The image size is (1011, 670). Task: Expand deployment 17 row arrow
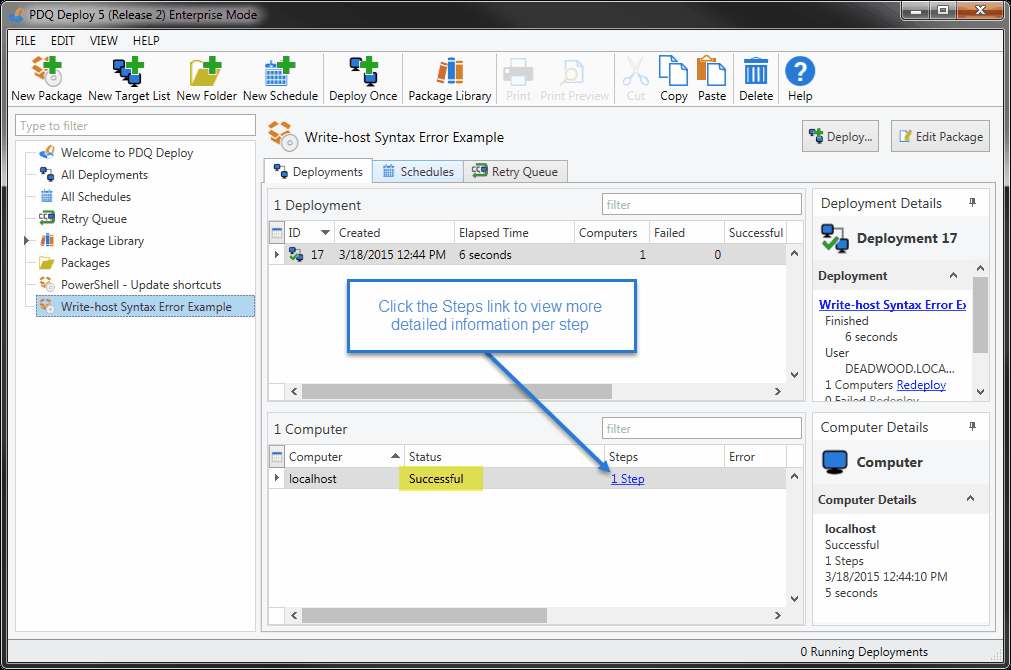pos(277,255)
